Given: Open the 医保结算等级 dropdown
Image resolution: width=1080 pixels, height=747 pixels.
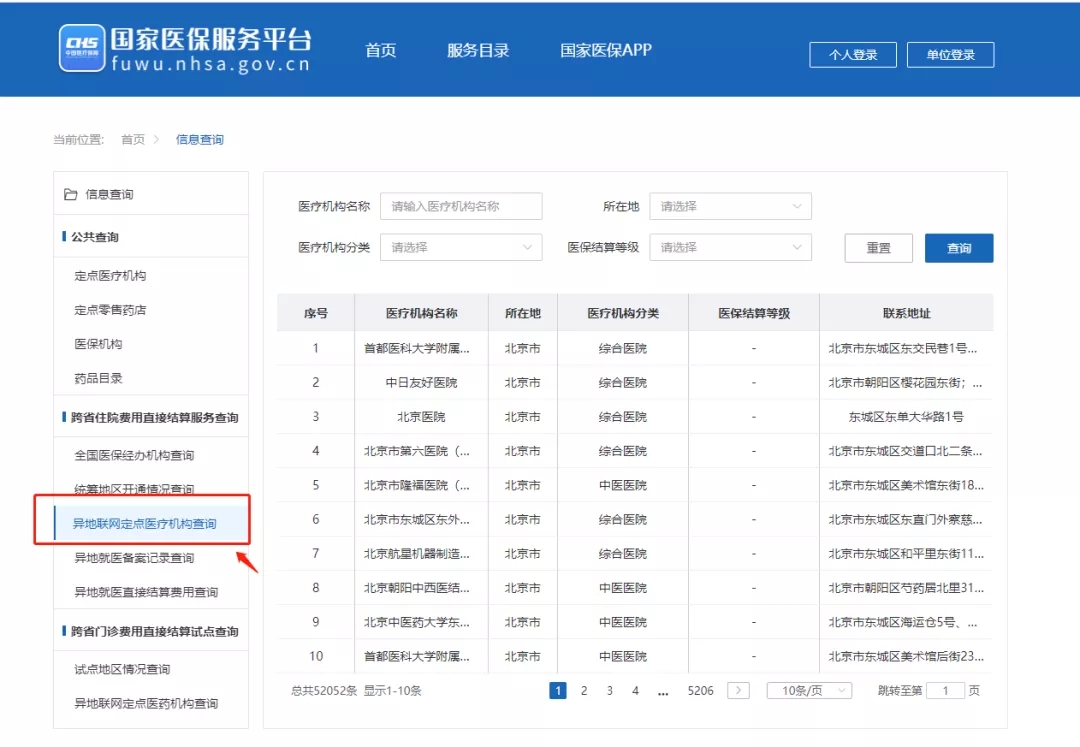Looking at the screenshot, I should click(x=730, y=247).
